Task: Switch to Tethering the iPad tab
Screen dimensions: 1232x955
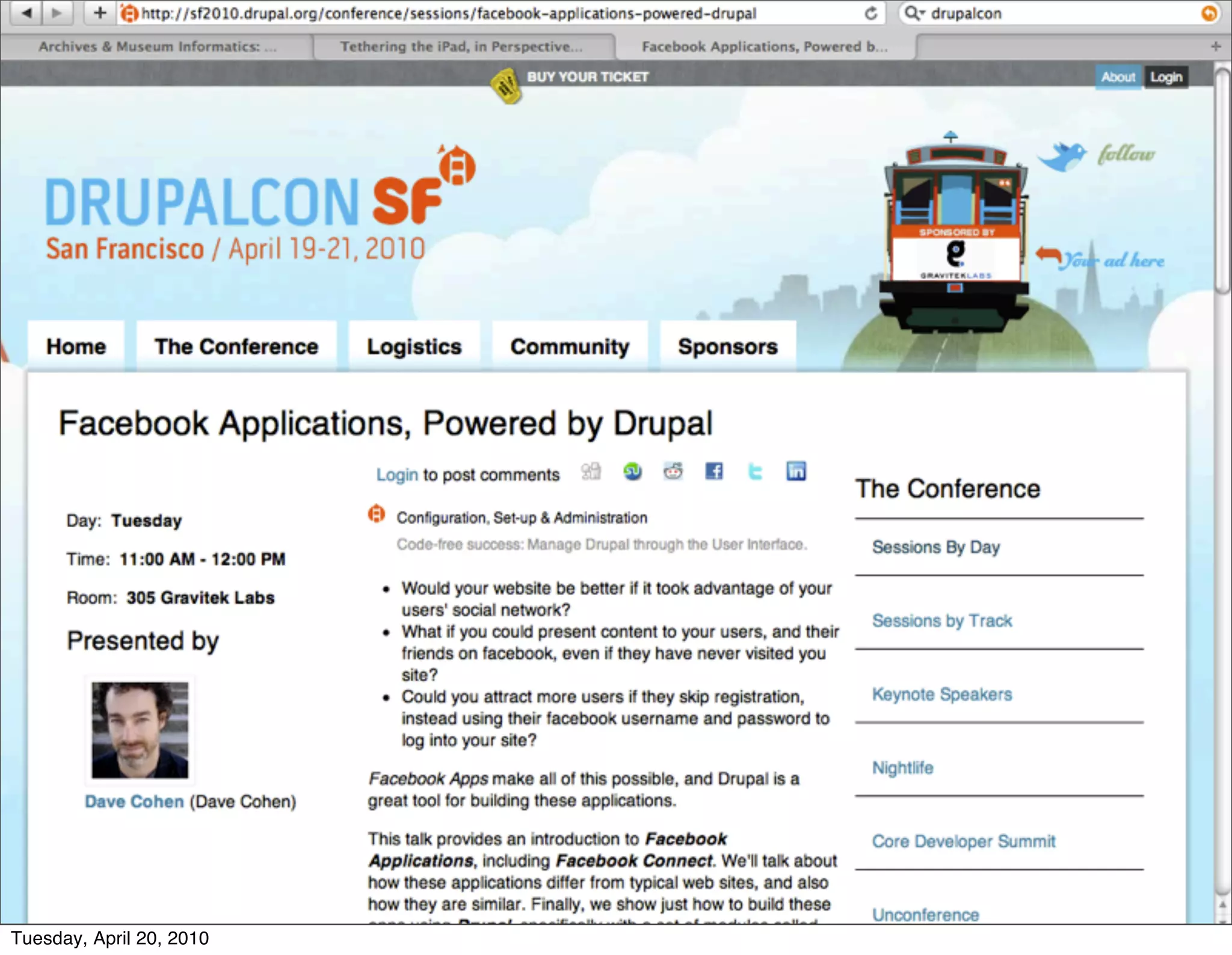Action: (x=461, y=46)
